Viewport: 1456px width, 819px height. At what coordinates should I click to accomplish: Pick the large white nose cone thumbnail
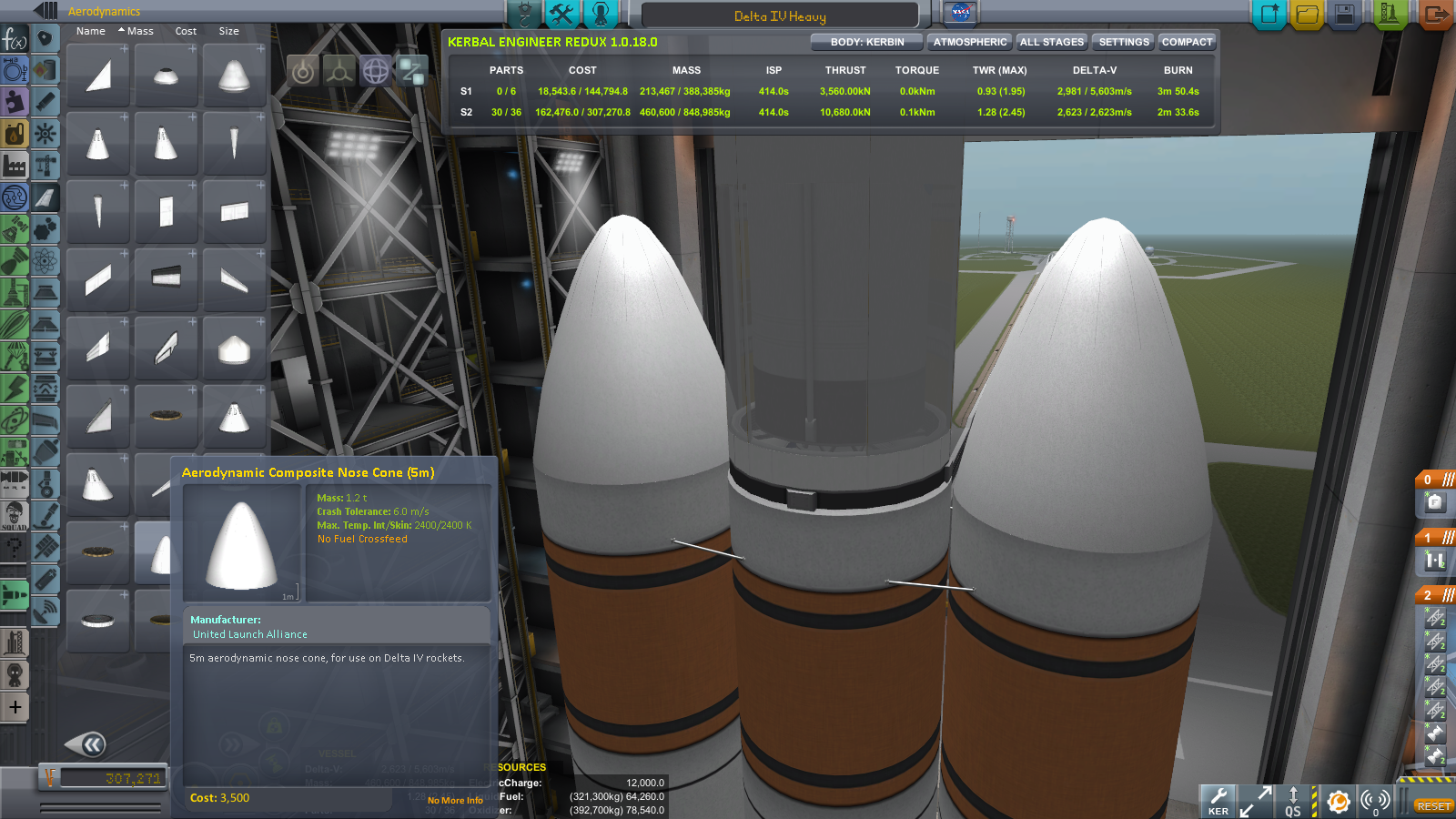235,76
